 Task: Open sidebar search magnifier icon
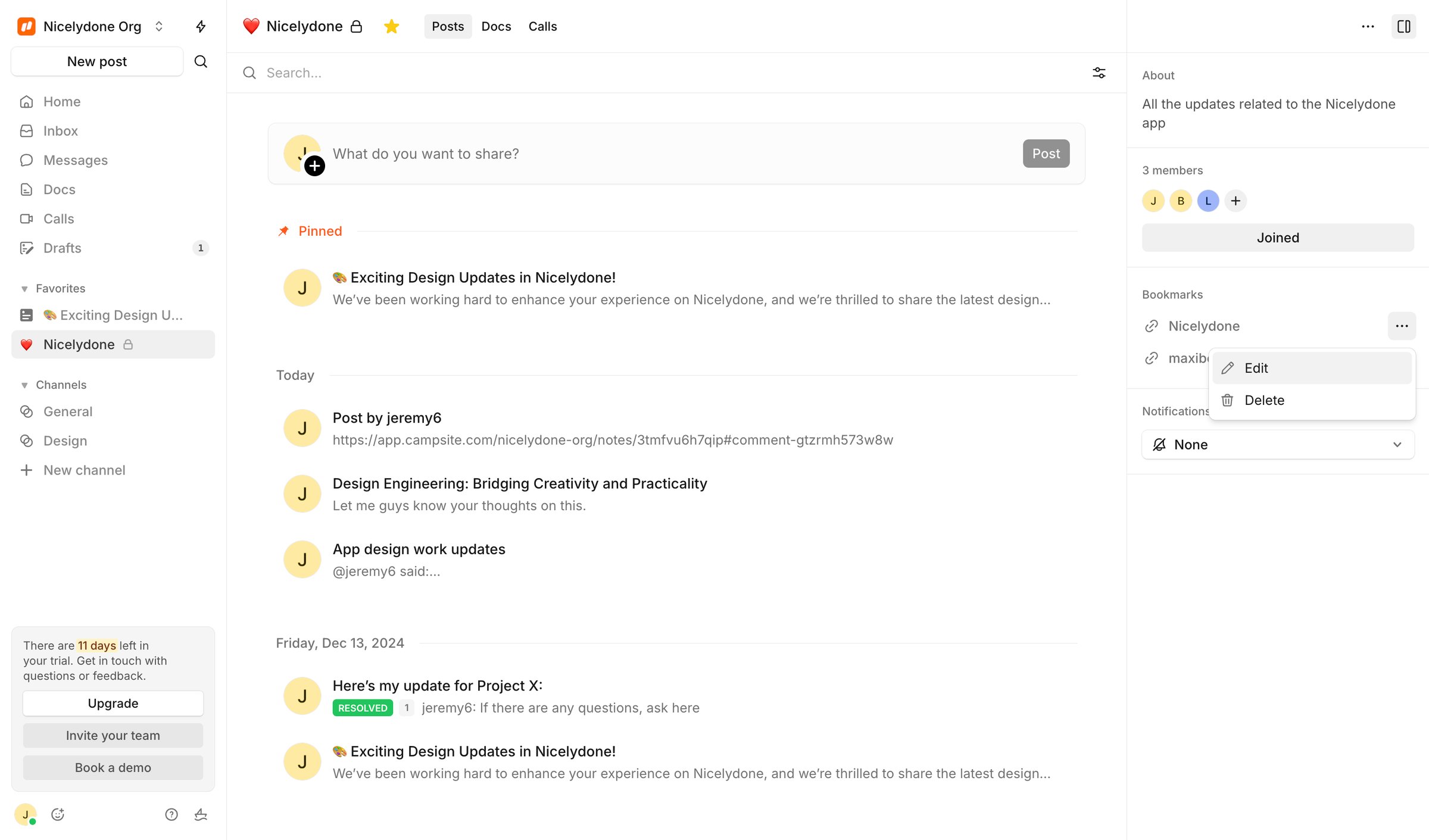[x=201, y=61]
